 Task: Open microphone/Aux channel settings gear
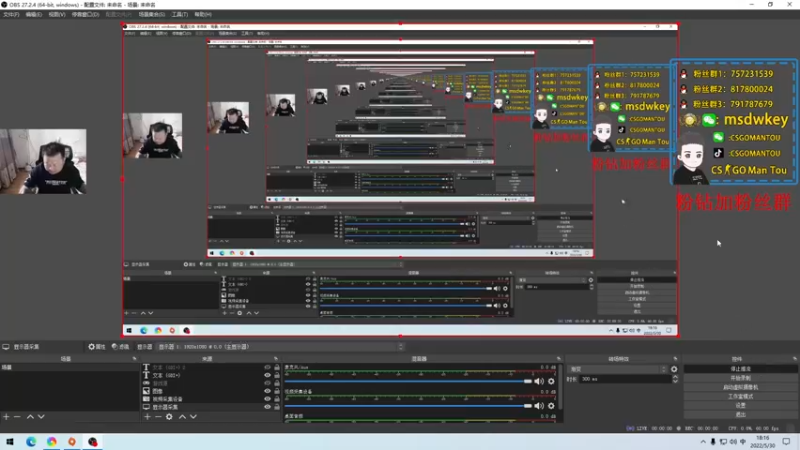tap(551, 381)
